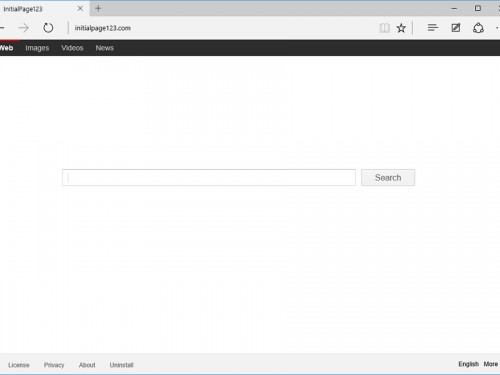The width and height of the screenshot is (500, 375).
Task: Switch to Videos search tab
Action: [72, 48]
